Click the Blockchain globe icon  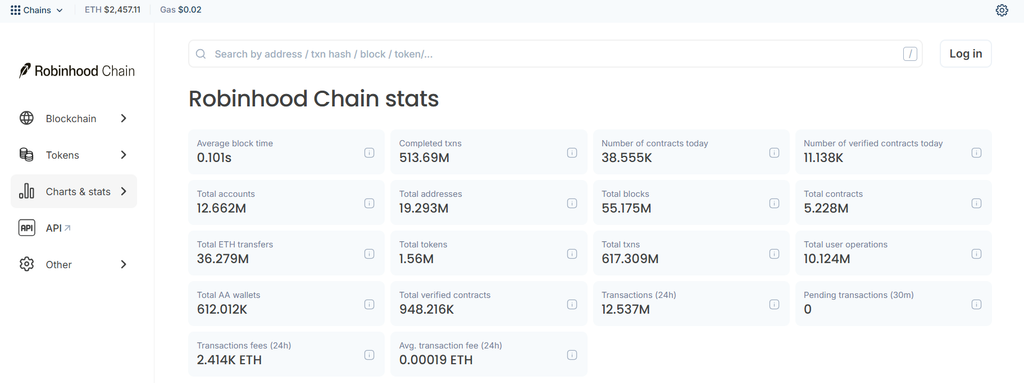tap(26, 118)
